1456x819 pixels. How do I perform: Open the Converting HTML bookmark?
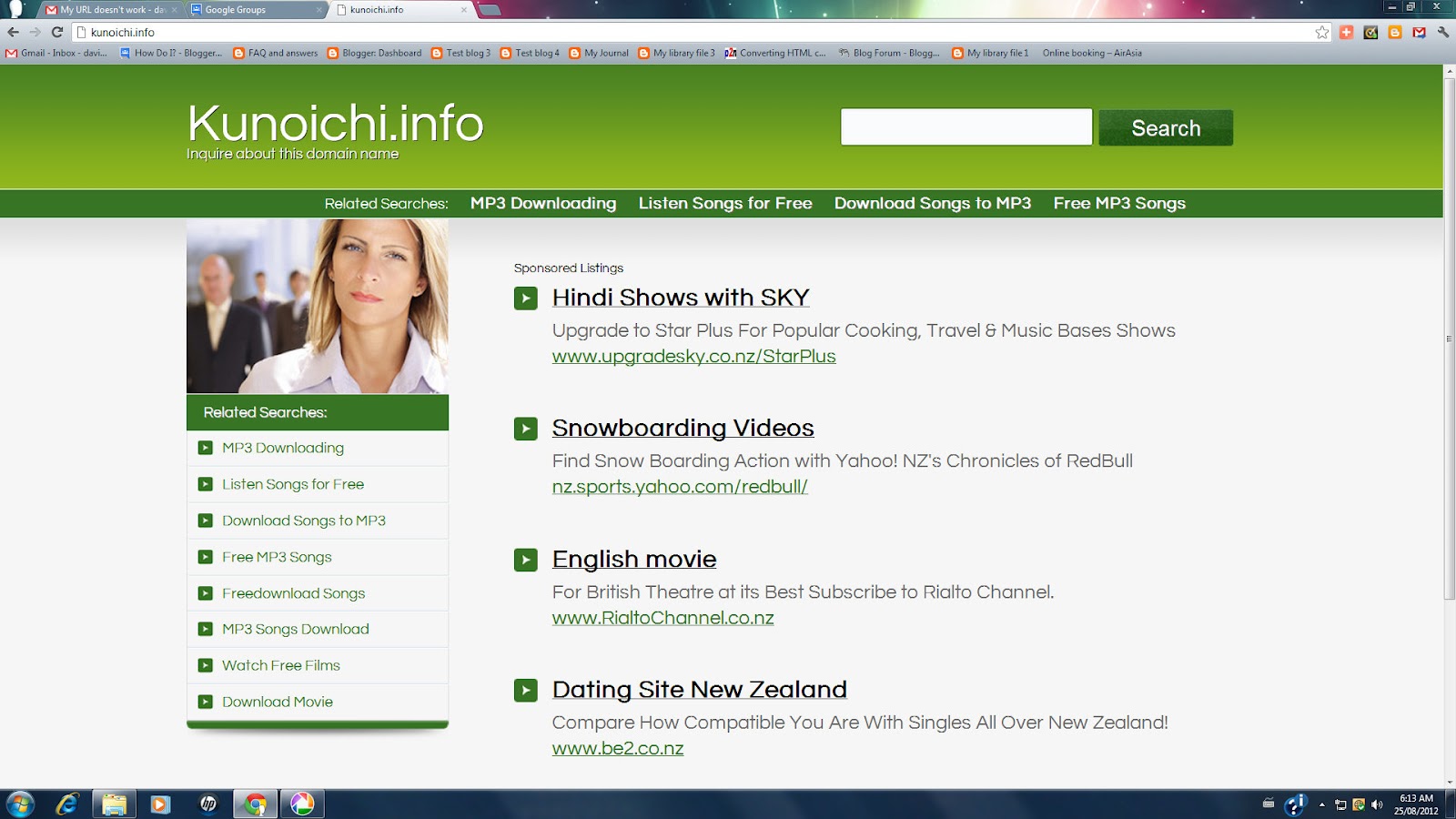[x=775, y=53]
